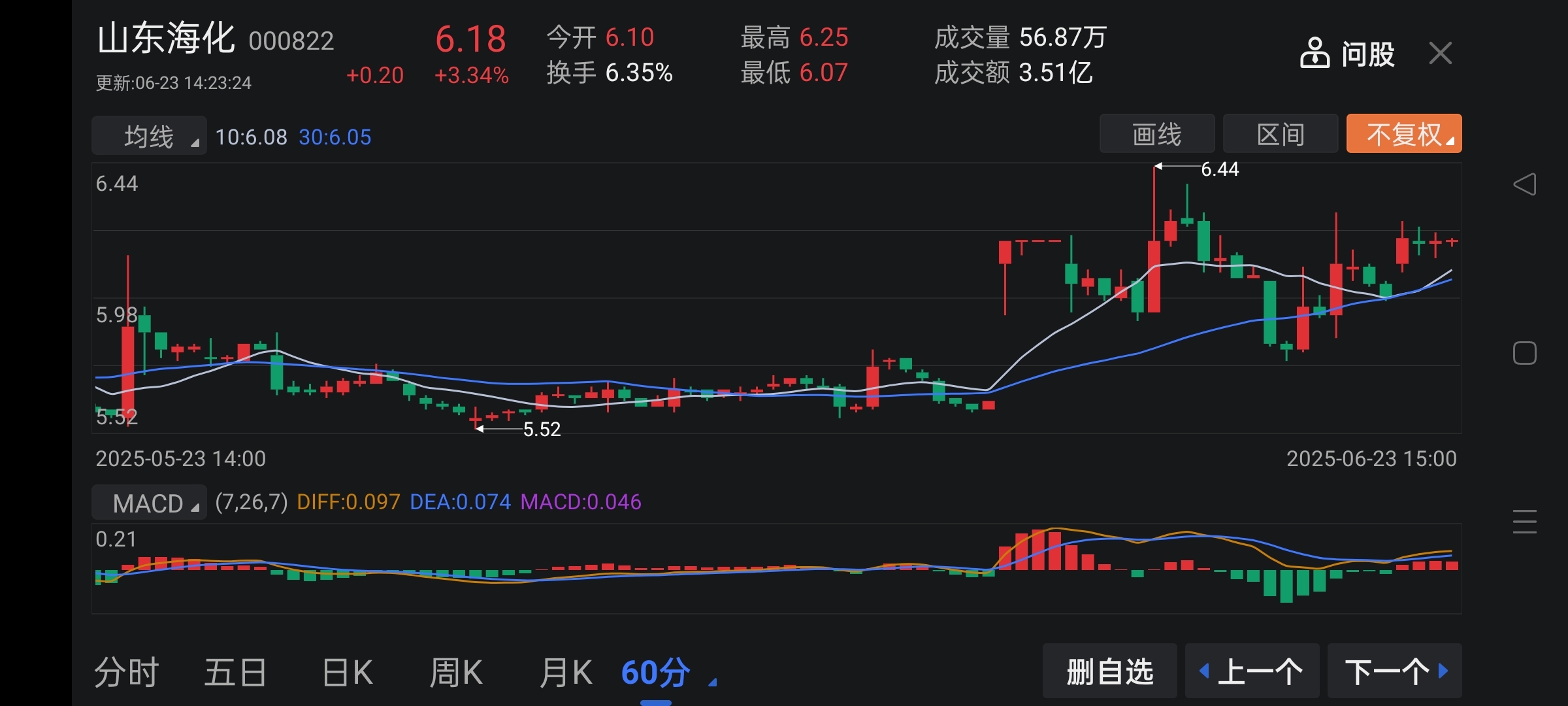Select the MACD:0.046 value

click(581, 502)
